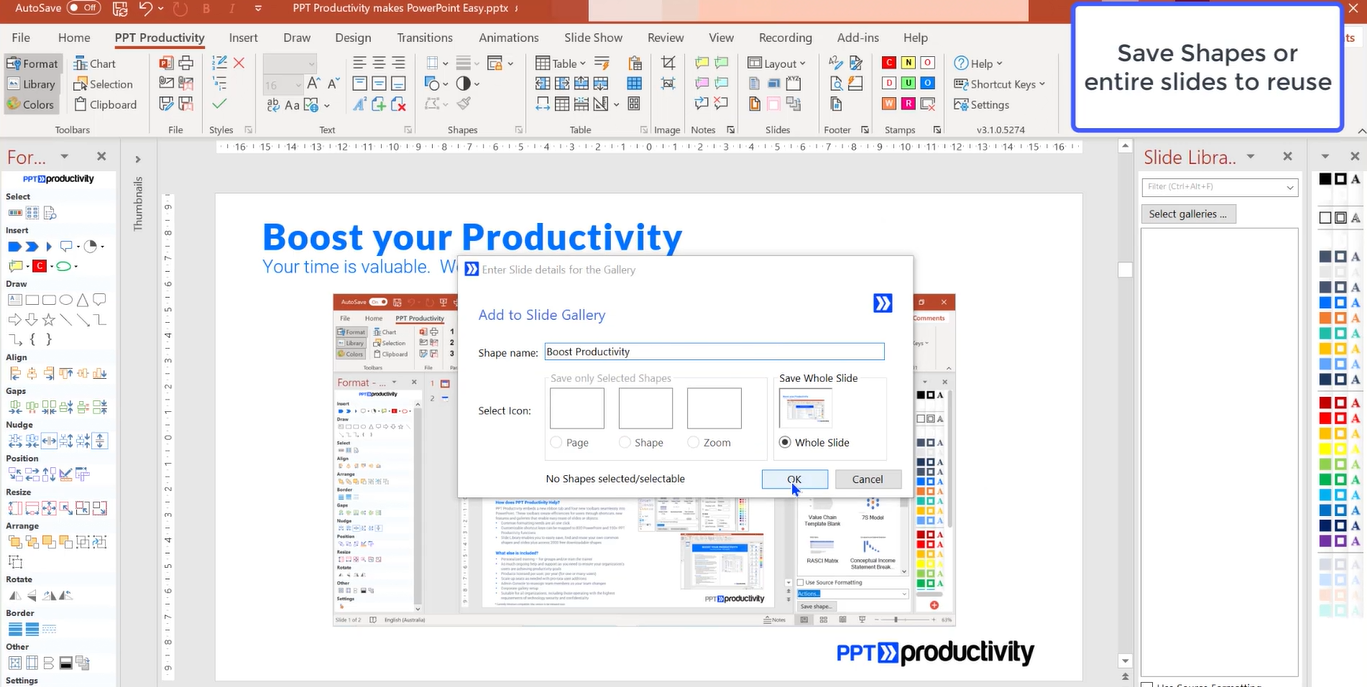Image resolution: width=1367 pixels, height=687 pixels.
Task: Select the Crop tool in the Image group
Action: tap(668, 63)
